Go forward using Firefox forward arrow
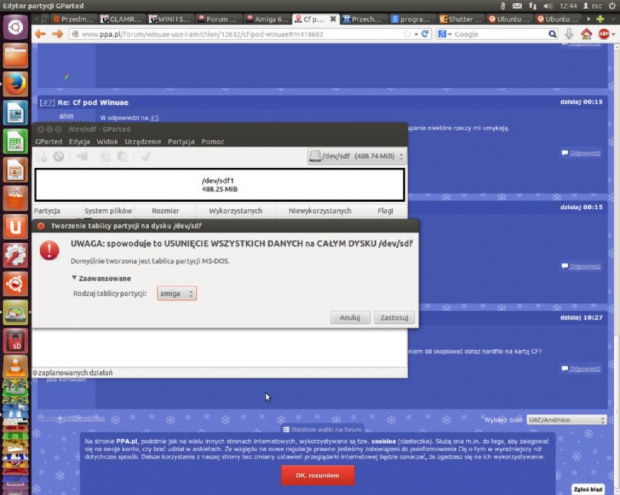This screenshot has width=620, height=495. click(57, 34)
